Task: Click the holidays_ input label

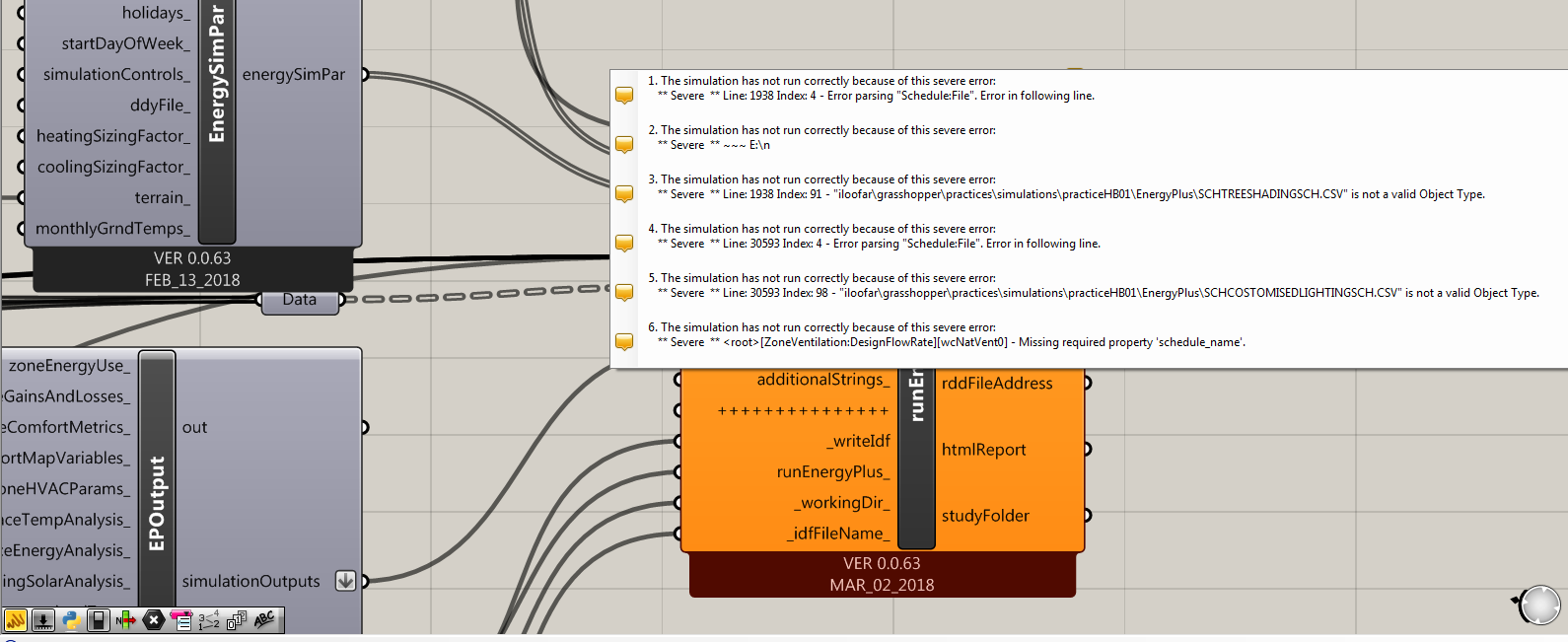Action: [x=156, y=13]
